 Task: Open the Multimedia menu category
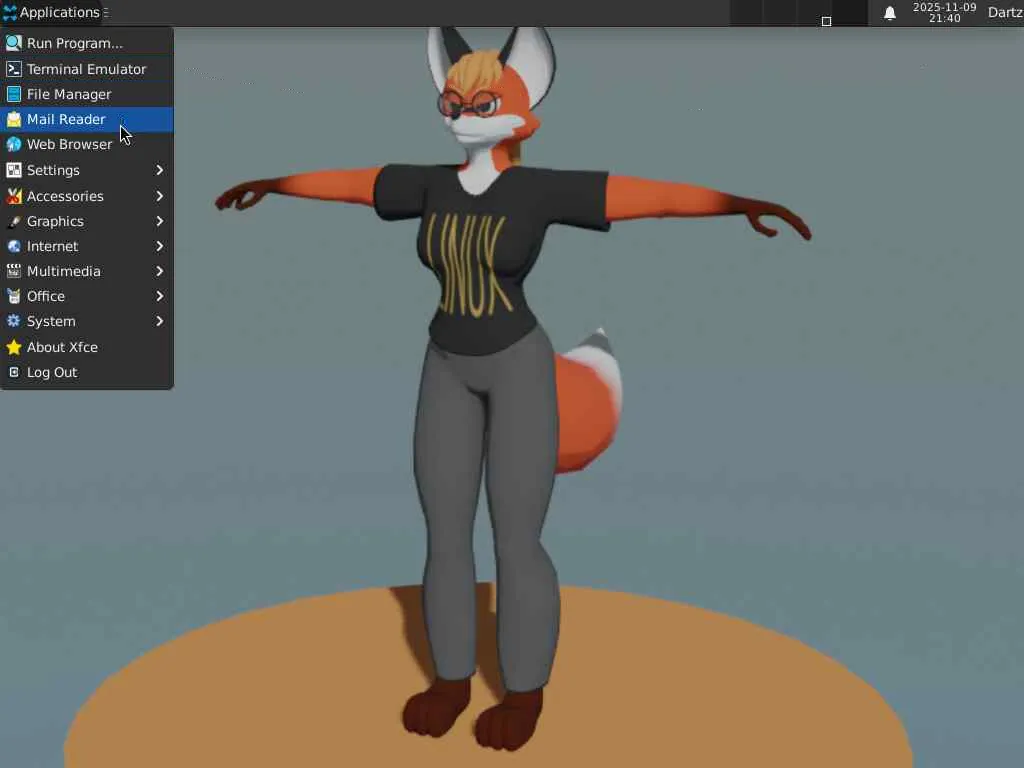tap(87, 271)
